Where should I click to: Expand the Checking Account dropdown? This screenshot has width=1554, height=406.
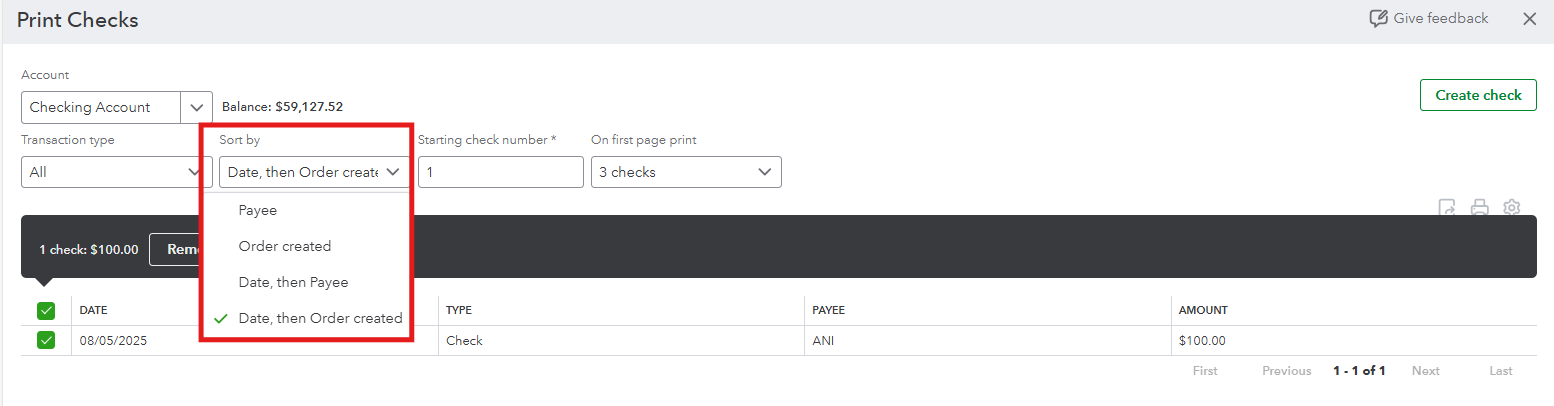[196, 107]
